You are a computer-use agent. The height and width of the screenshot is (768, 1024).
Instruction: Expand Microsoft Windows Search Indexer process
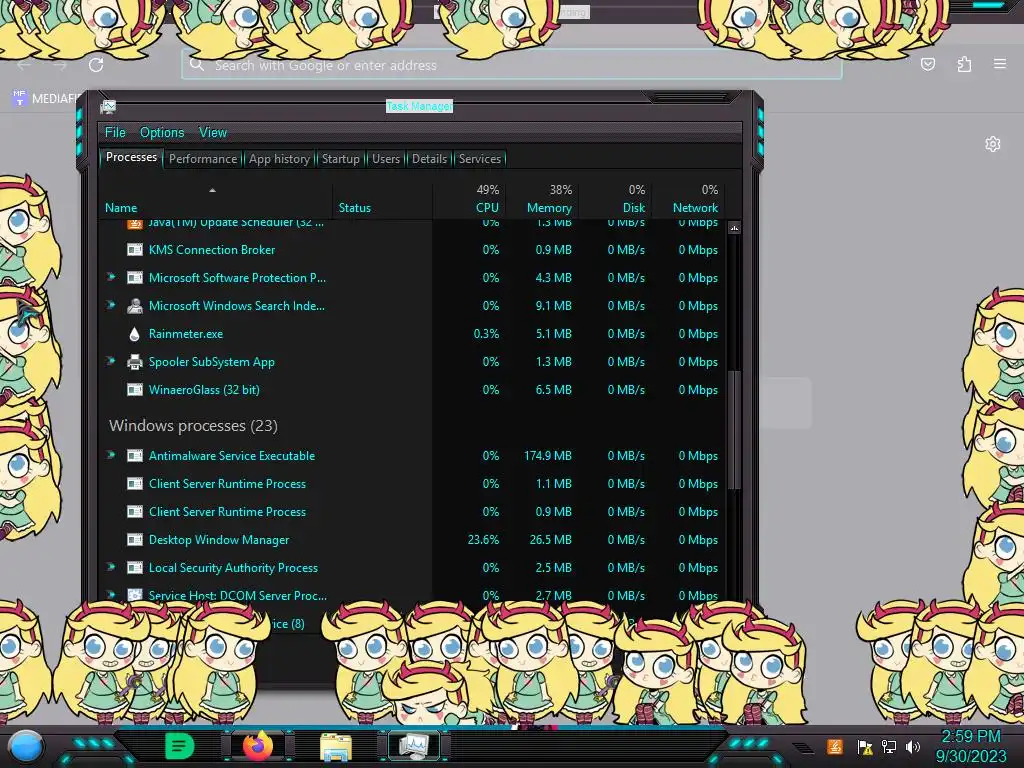[111, 305]
